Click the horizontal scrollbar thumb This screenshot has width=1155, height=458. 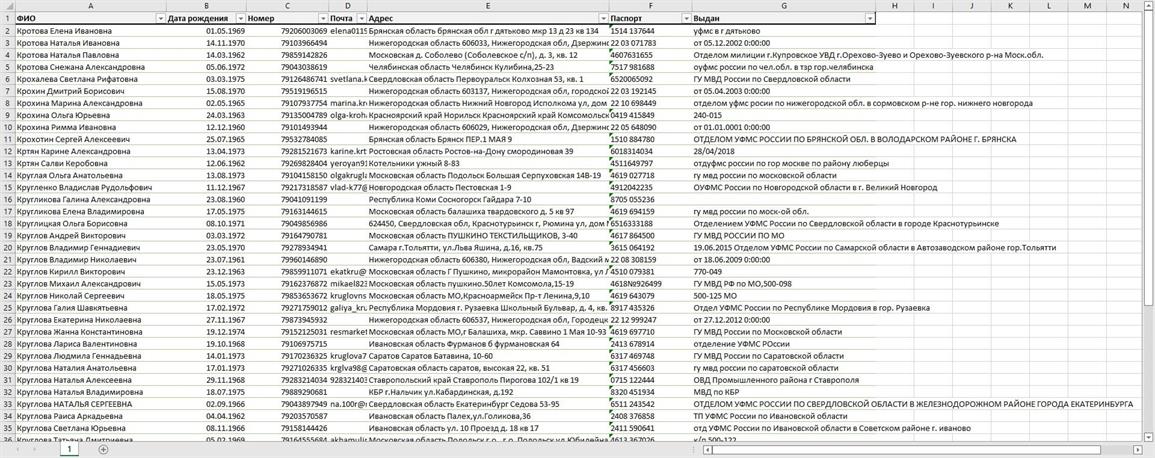pyautogui.click(x=906, y=448)
